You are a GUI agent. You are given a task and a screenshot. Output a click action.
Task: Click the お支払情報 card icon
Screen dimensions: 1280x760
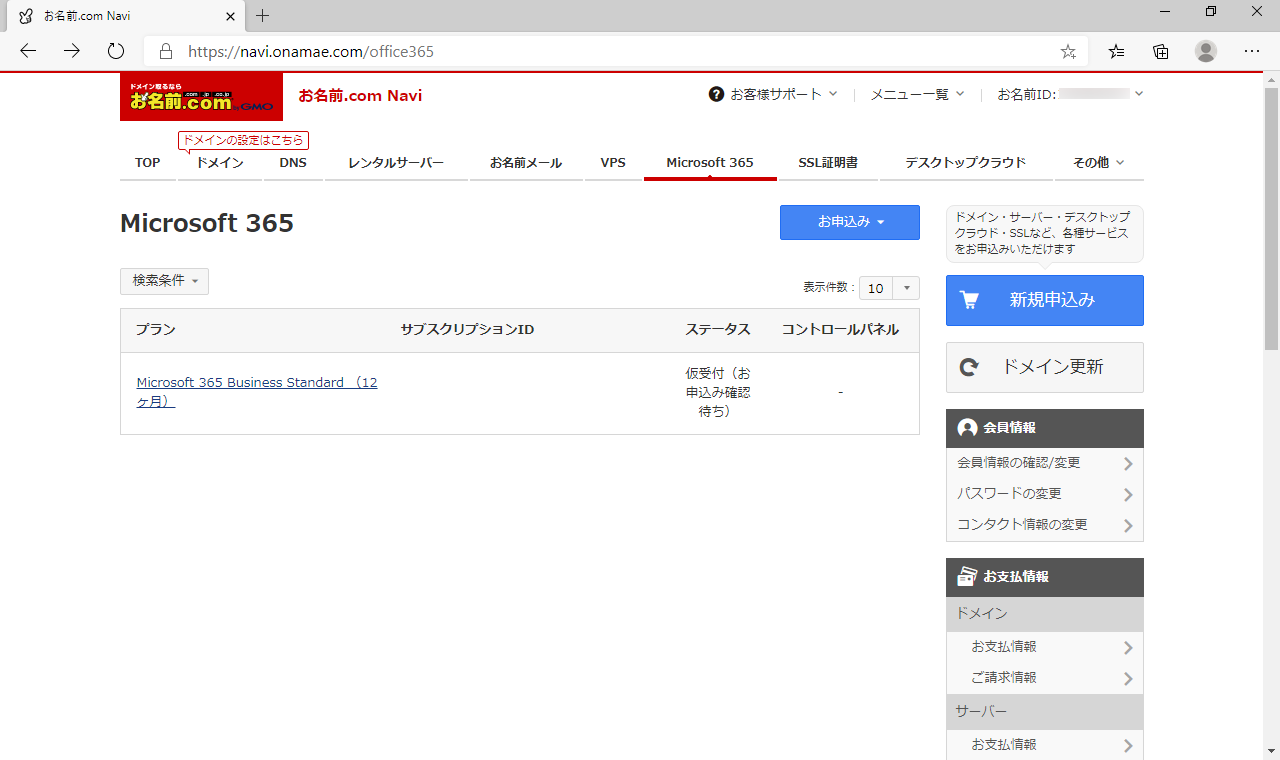pos(967,577)
